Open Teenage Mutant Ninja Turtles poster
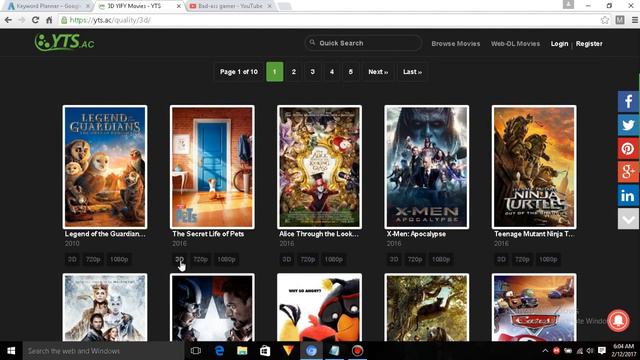 click(x=534, y=167)
